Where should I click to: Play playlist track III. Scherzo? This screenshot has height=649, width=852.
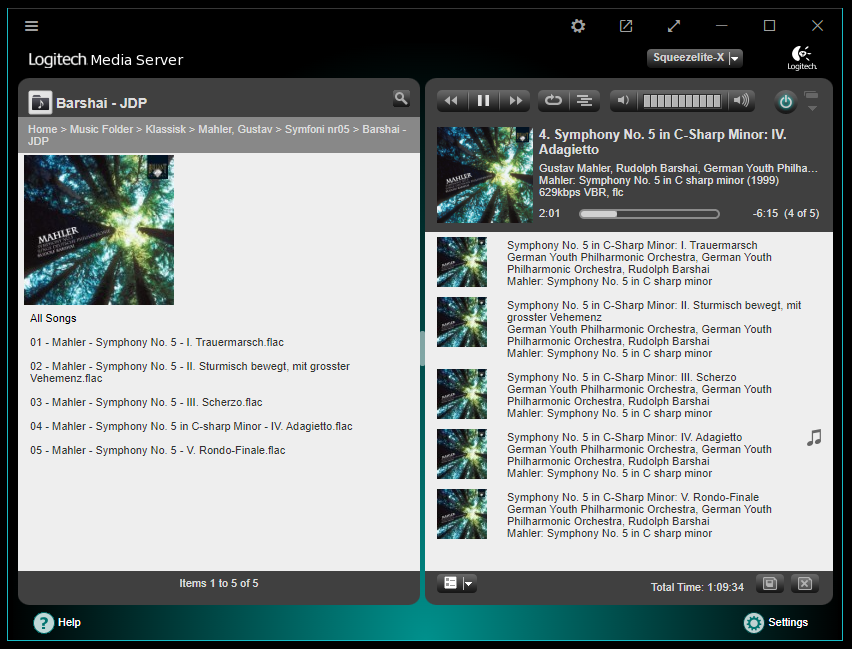(x=622, y=377)
